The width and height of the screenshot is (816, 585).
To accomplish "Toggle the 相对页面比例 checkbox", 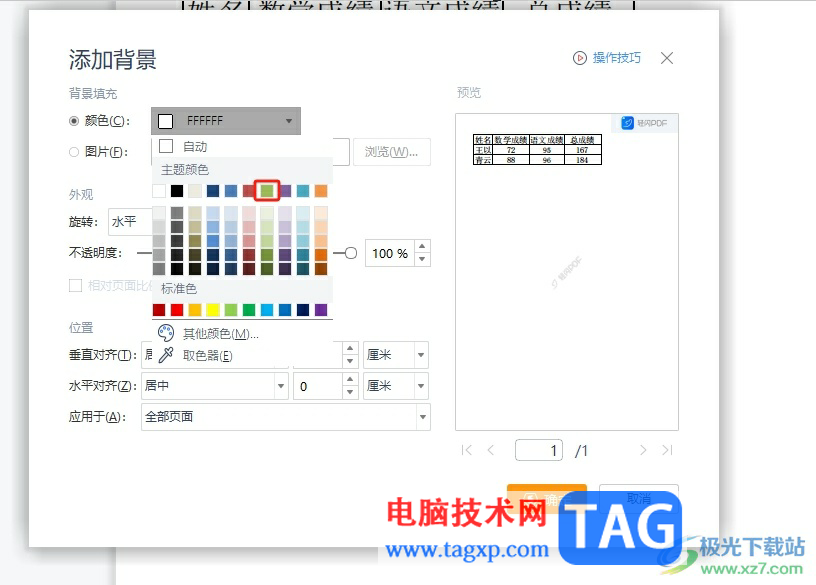I will coord(75,285).
